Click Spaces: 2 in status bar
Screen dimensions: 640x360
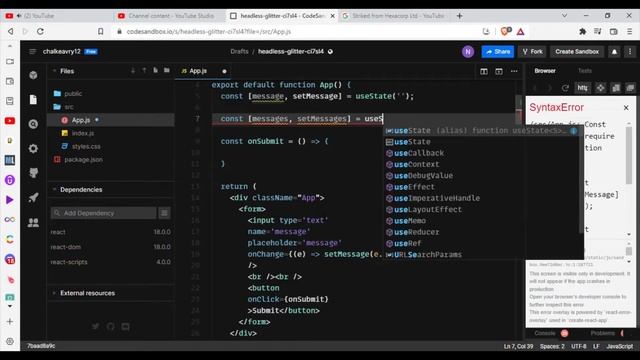point(552,346)
